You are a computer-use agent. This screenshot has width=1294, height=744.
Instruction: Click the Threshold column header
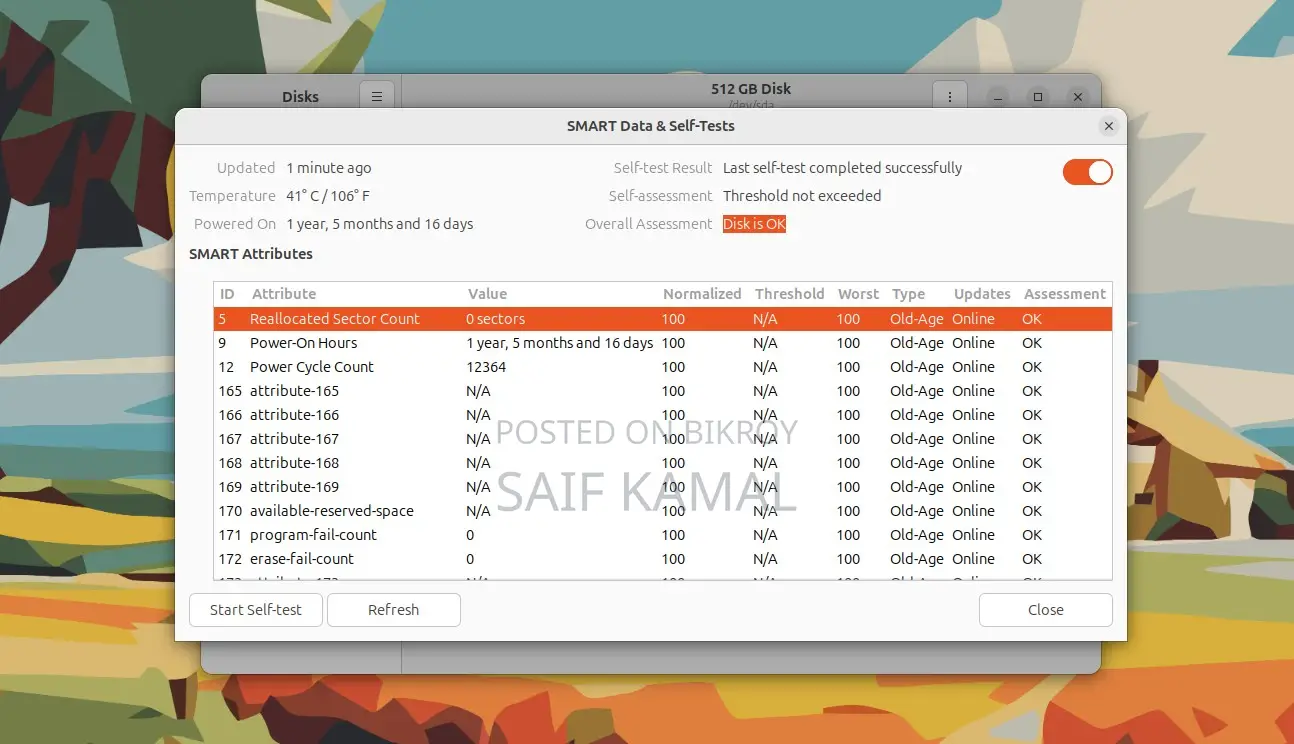click(x=790, y=294)
